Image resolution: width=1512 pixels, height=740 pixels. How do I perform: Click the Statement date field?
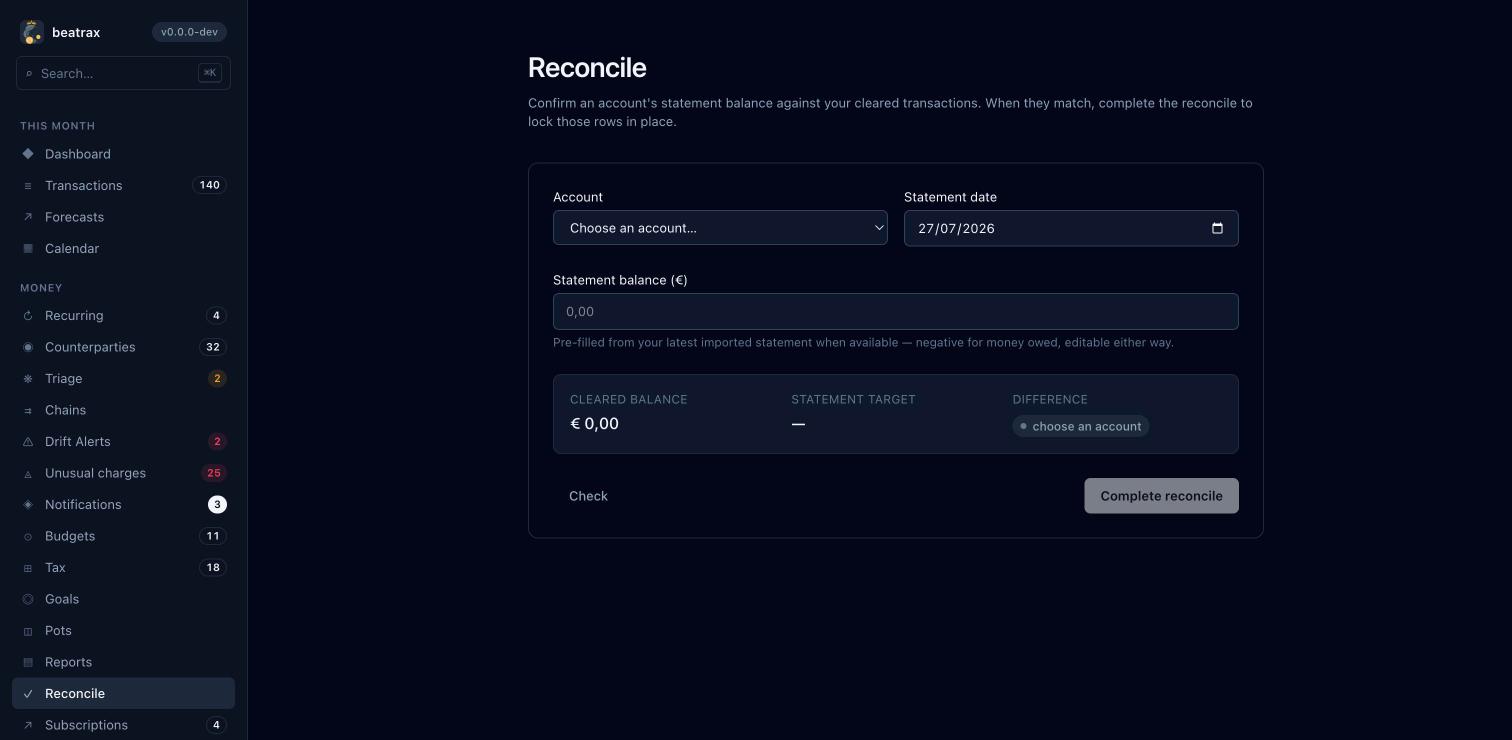pyautogui.click(x=1071, y=228)
